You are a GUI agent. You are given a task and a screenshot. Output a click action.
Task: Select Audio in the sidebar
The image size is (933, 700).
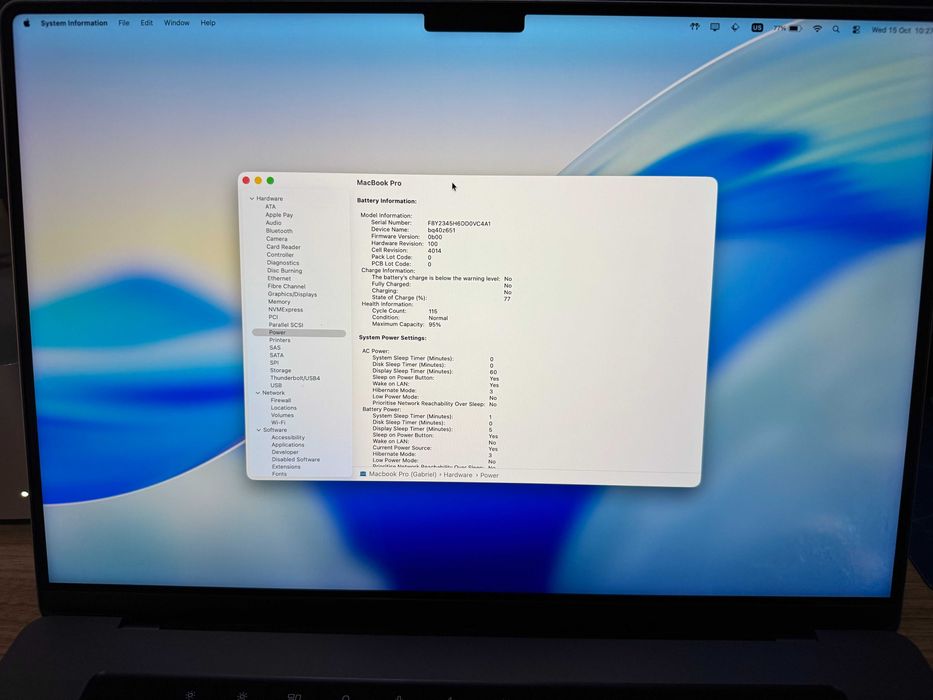[273, 223]
